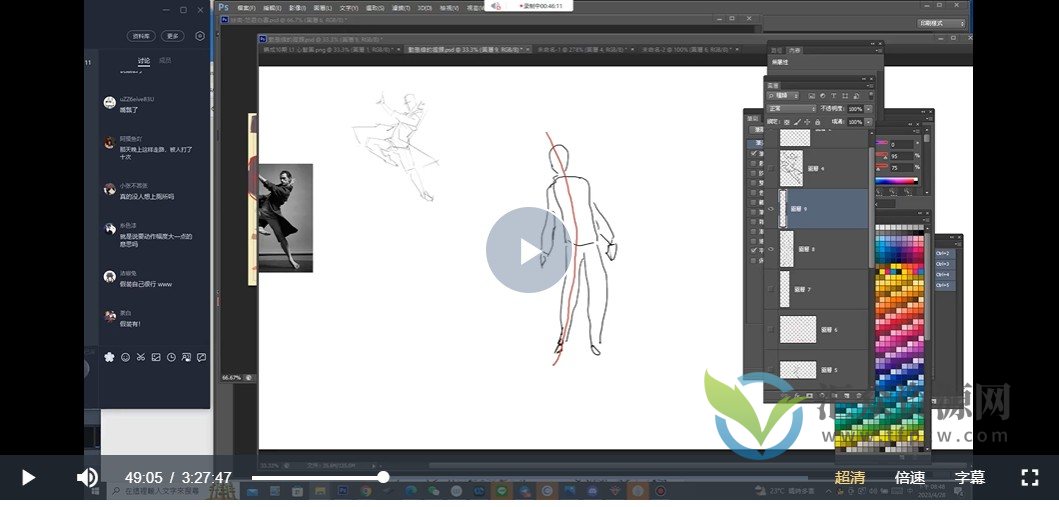Click the clock history icon in chat
The image size is (1059, 507).
pos(171,357)
